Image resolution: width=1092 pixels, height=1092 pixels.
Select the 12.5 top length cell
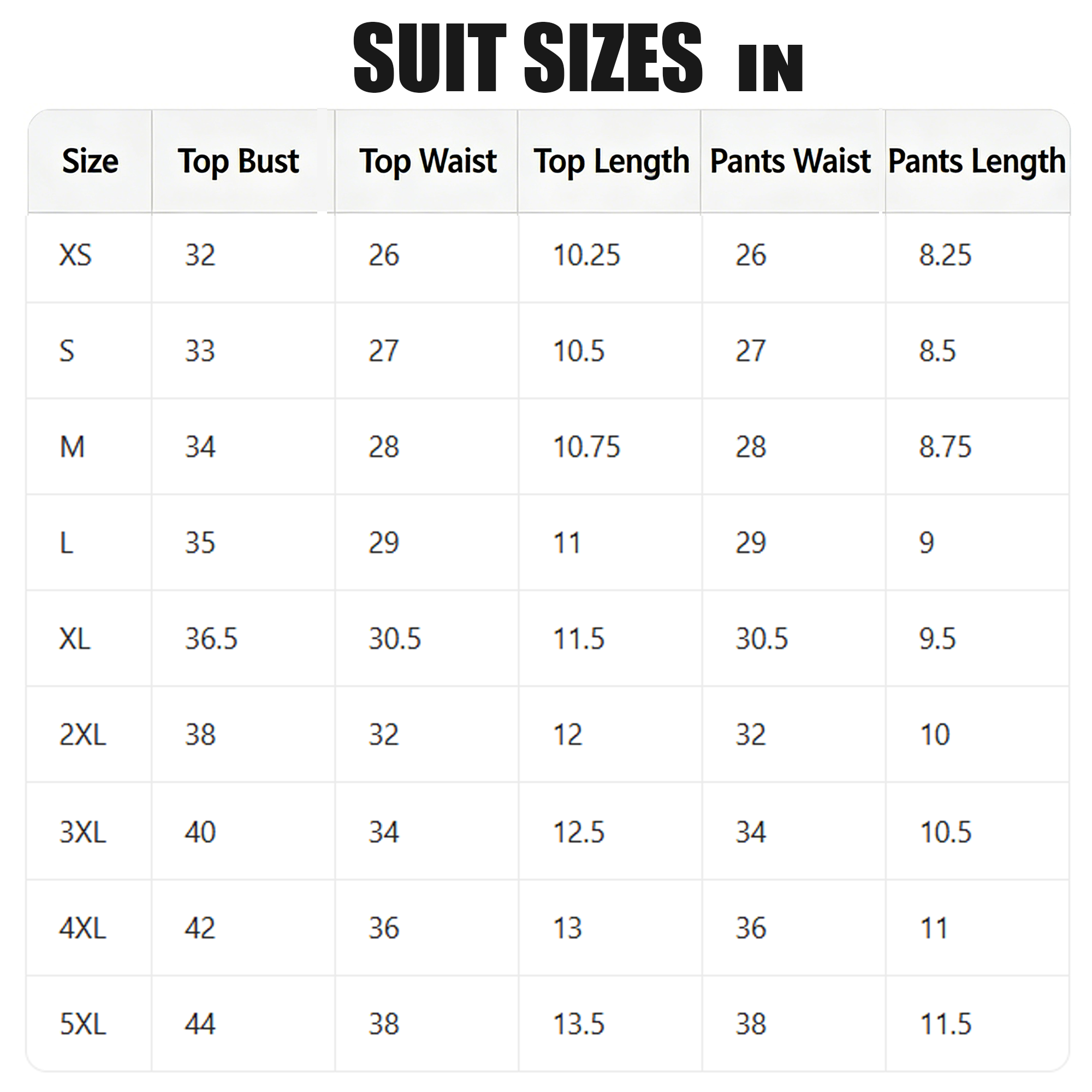tap(579, 832)
